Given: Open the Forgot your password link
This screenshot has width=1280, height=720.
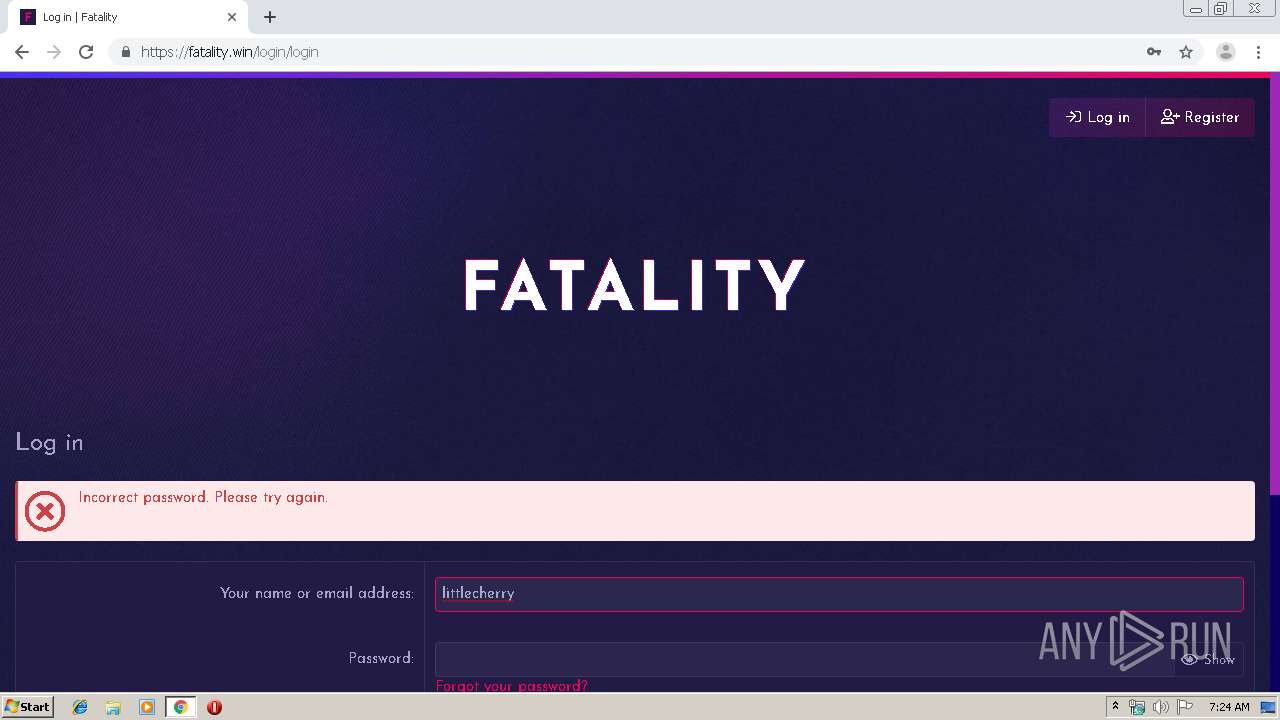Looking at the screenshot, I should pyautogui.click(x=512, y=686).
